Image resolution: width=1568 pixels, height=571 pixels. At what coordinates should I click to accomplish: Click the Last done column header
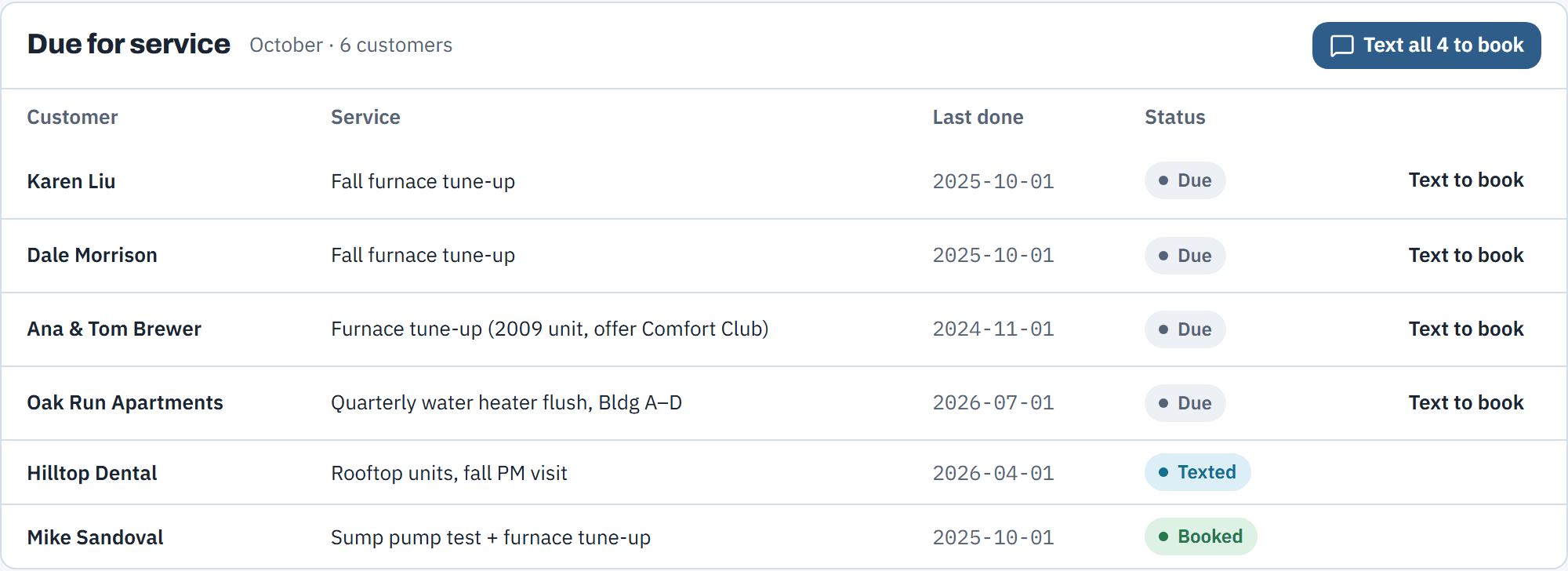coord(978,118)
